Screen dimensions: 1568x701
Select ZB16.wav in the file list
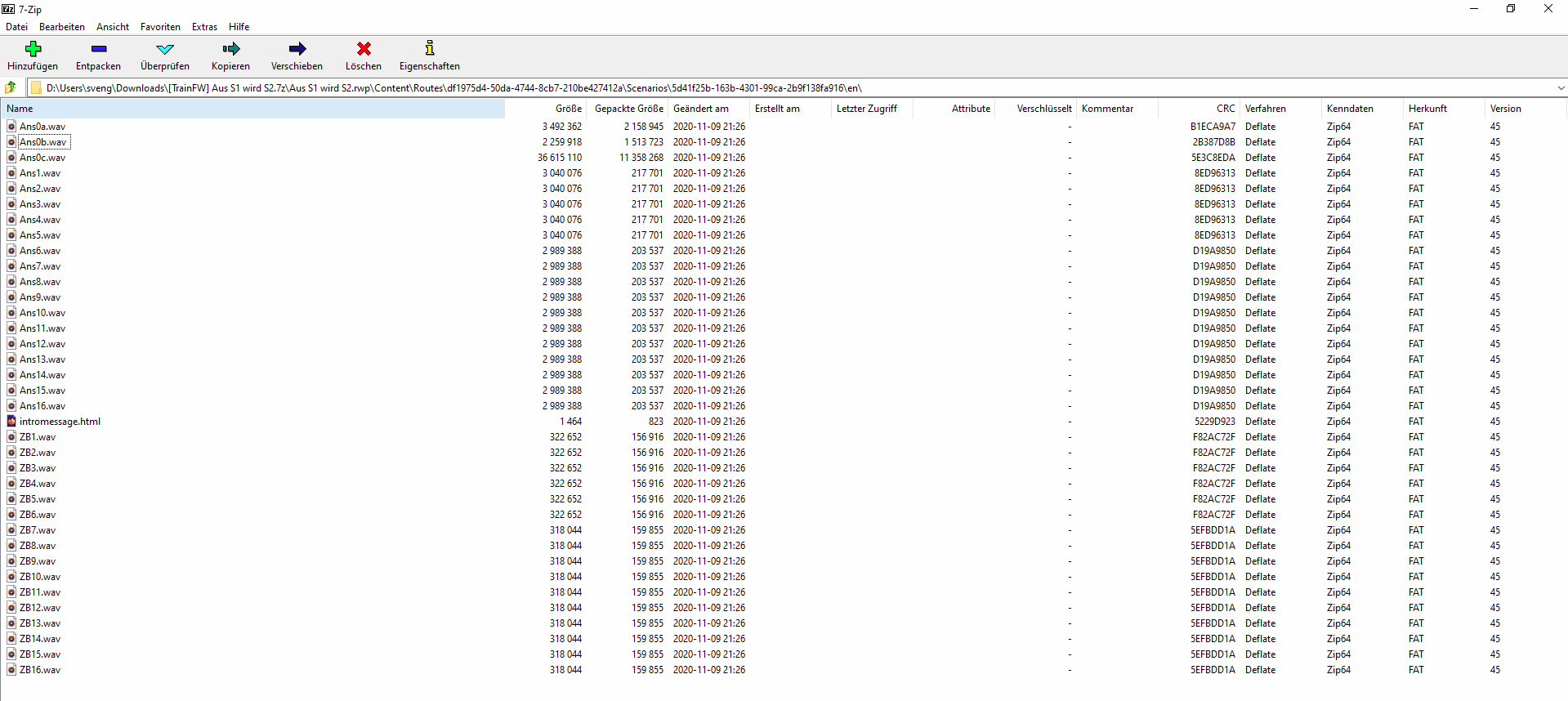[40, 670]
